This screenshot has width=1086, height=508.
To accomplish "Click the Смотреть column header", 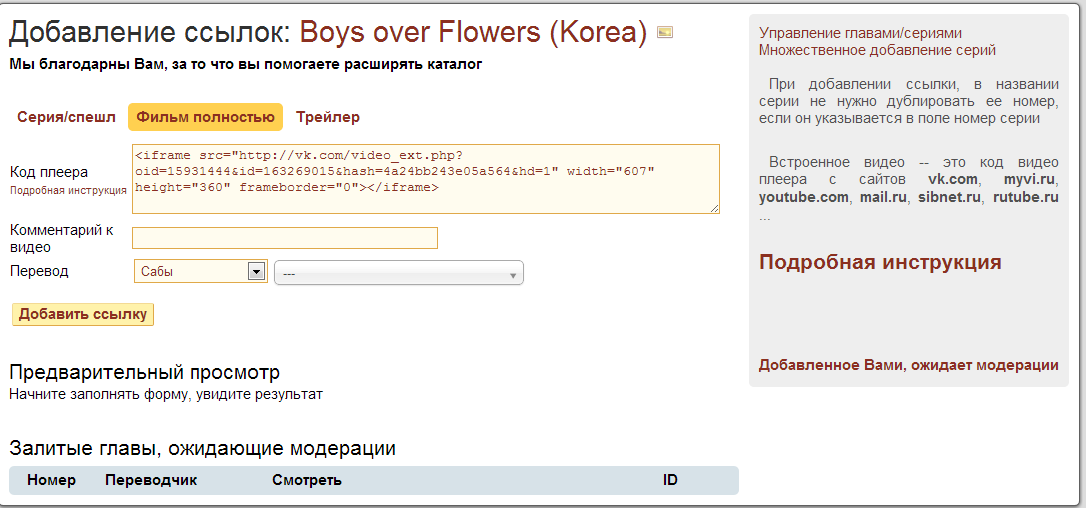I will (307, 480).
